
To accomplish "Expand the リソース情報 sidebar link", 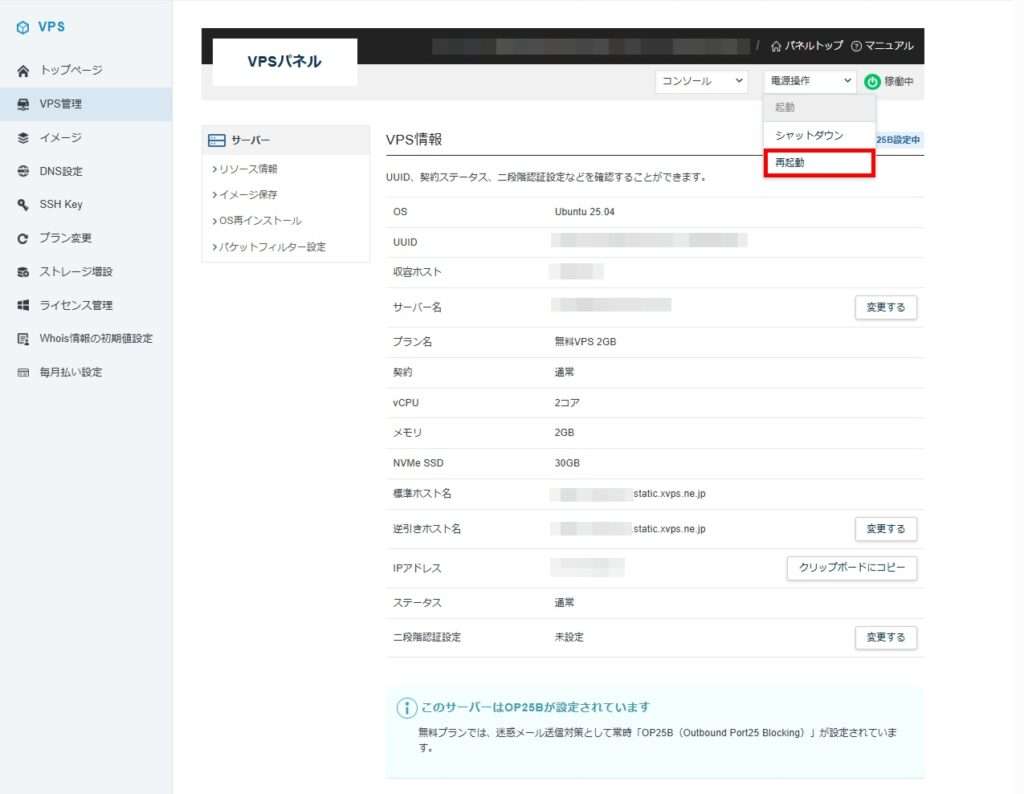I will coord(248,169).
